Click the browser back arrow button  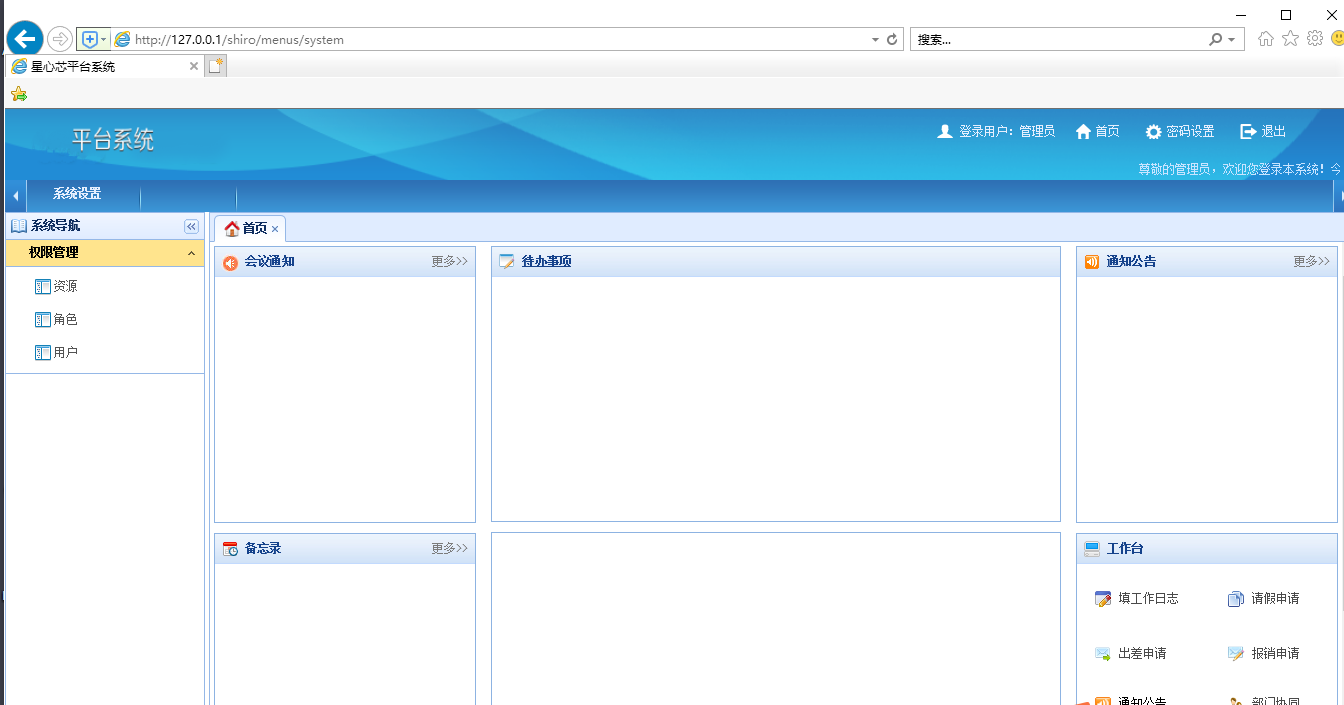pyautogui.click(x=25, y=39)
